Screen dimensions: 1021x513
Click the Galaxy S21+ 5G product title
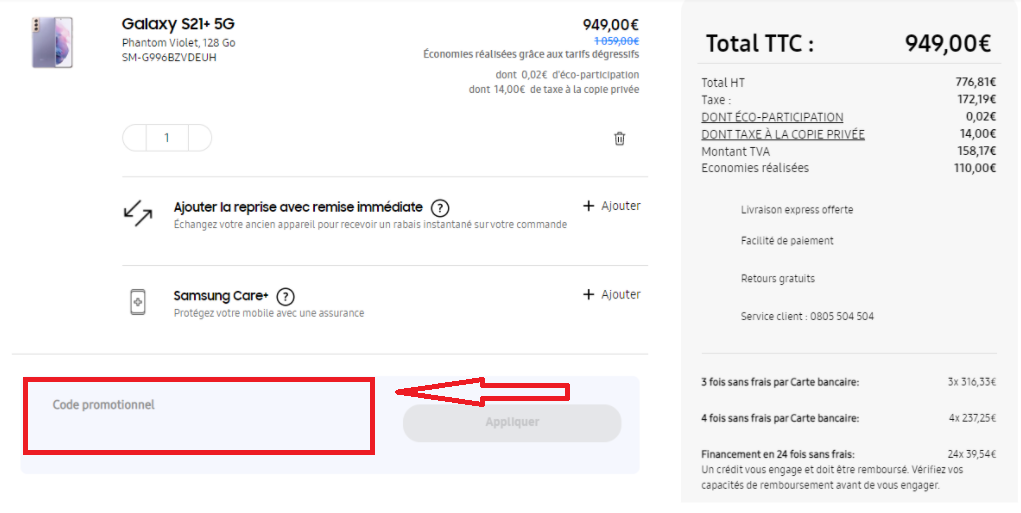[178, 24]
